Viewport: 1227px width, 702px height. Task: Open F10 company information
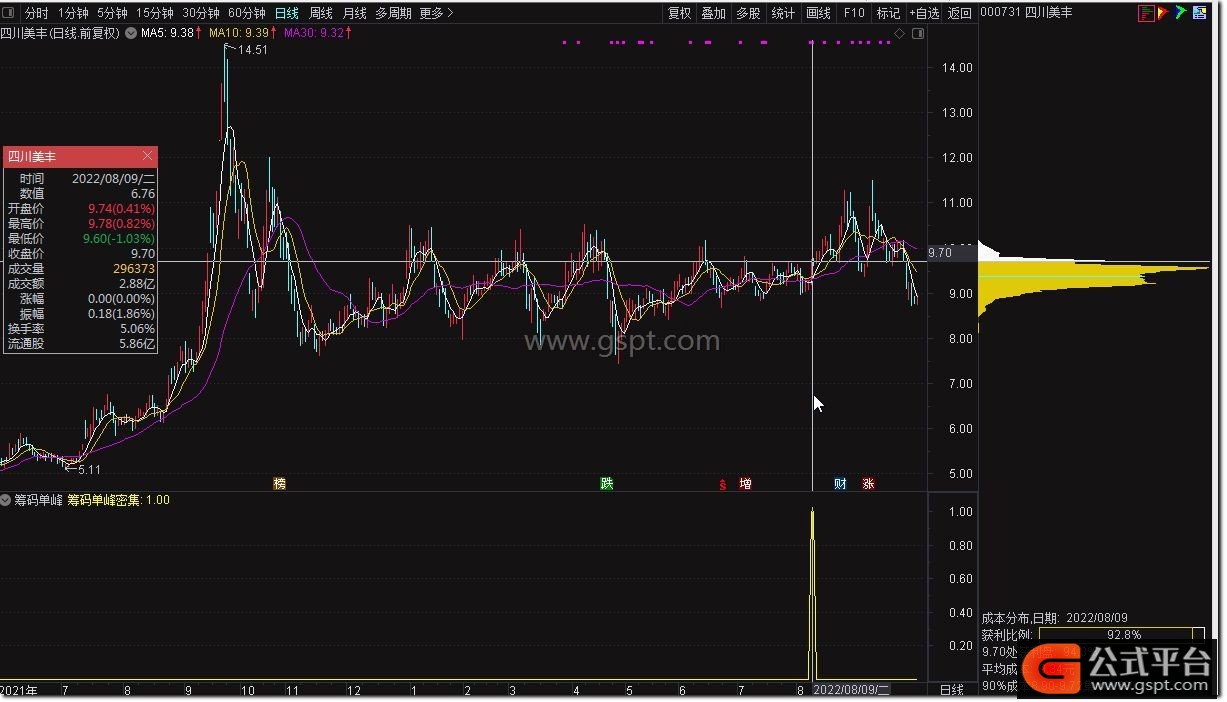854,13
